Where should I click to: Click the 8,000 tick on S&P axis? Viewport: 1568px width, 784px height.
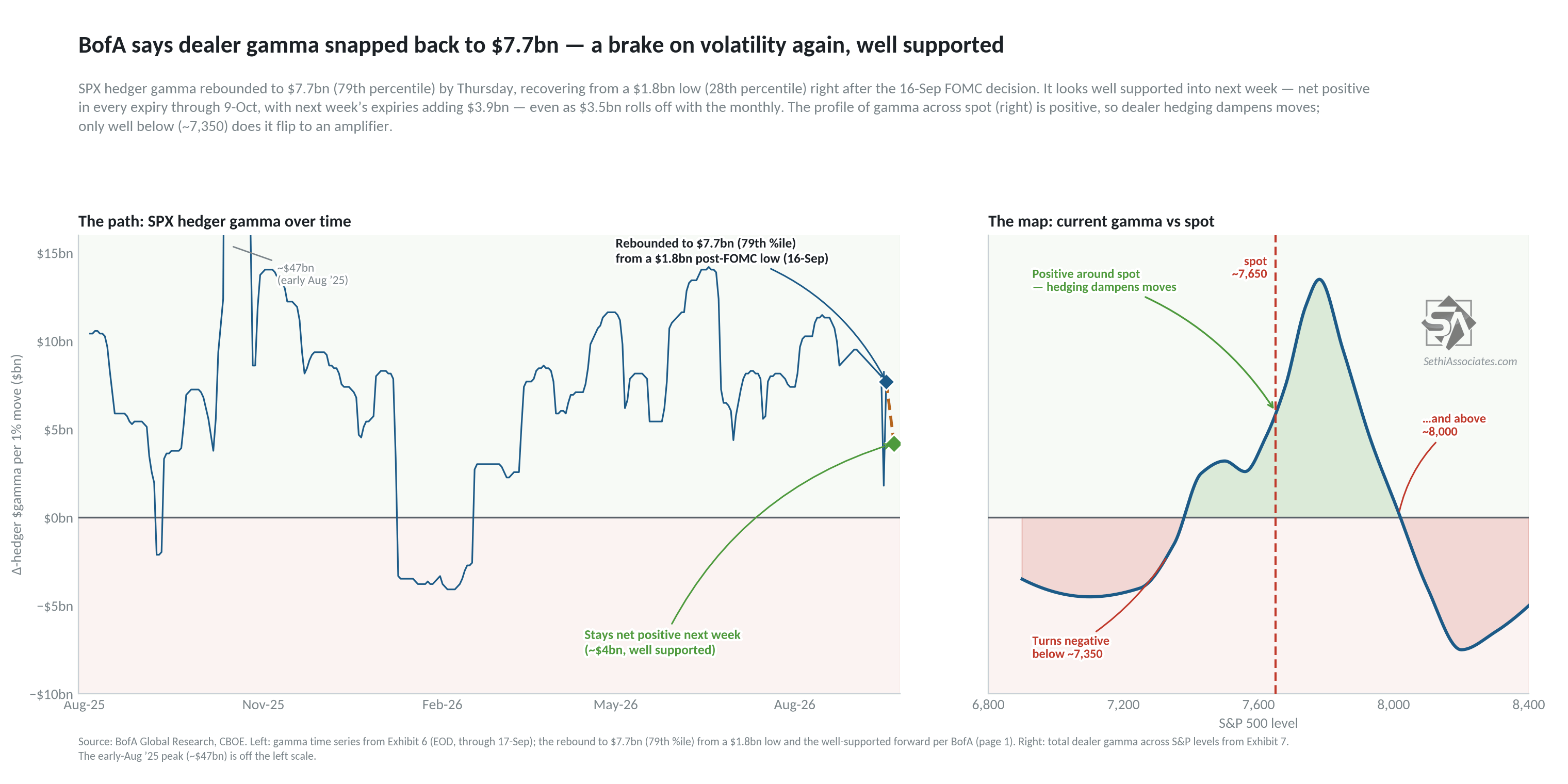click(x=1393, y=705)
